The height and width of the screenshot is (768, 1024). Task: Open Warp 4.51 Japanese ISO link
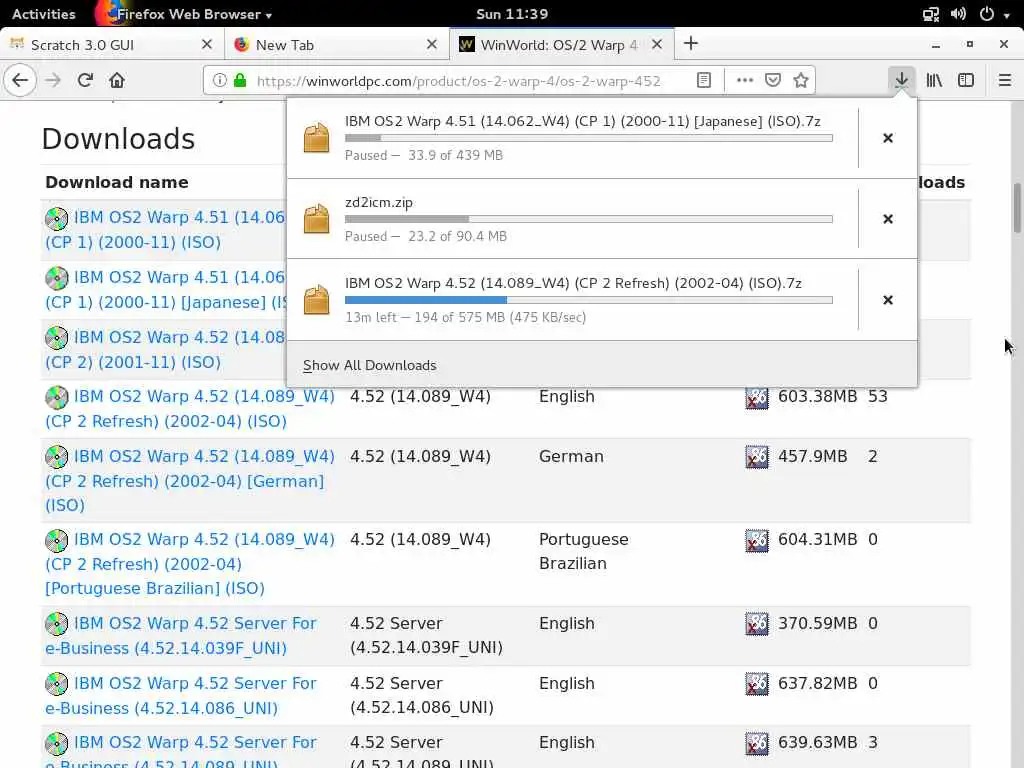pyautogui.click(x=166, y=289)
